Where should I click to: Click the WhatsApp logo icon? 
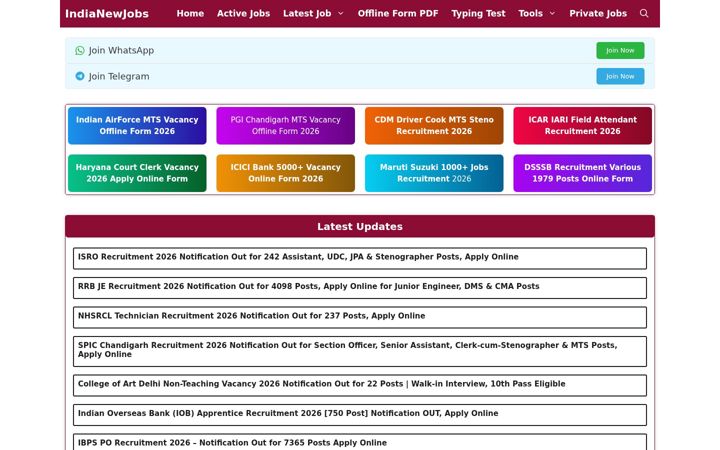(x=80, y=51)
